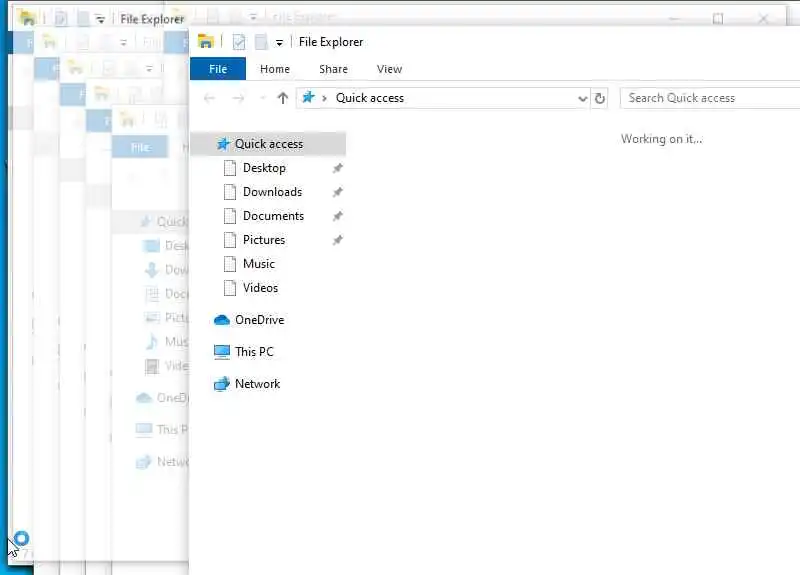Click the OneDrive cloud icon
The image size is (800, 575).
tap(221, 320)
